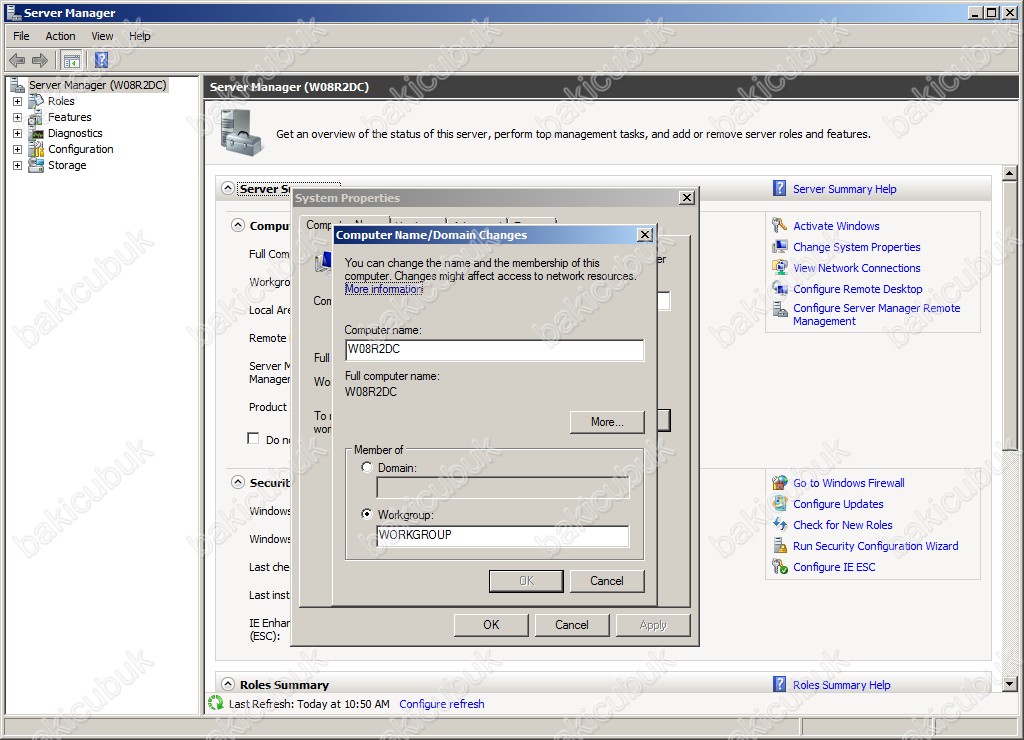Screen dimensions: 1024x740
Task: Collapse the Server Summary section chevron
Action: tap(227, 188)
